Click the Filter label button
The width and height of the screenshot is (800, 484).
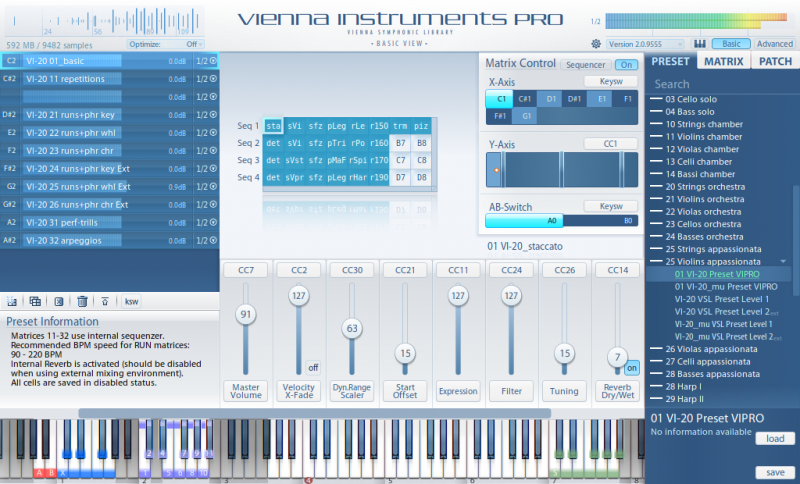click(511, 391)
